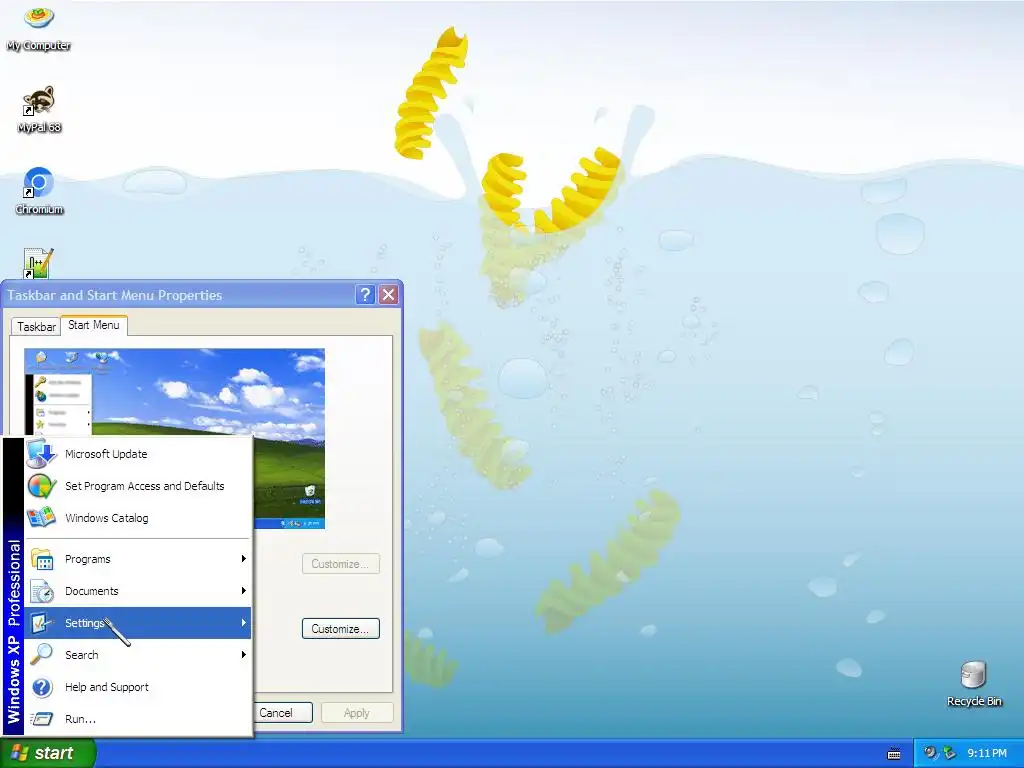Open Help and Support from Start menu
Image resolution: width=1024 pixels, height=768 pixels.
pyautogui.click(x=138, y=687)
